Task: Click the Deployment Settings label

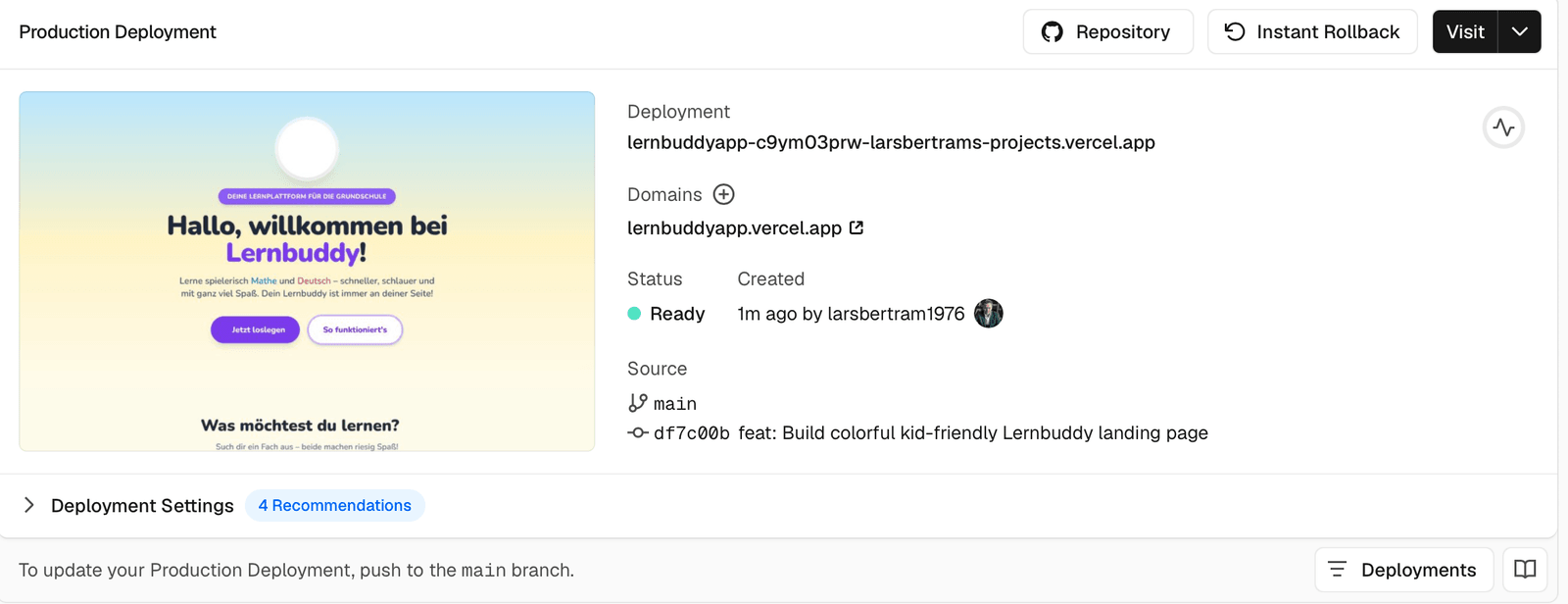Action: point(142,506)
